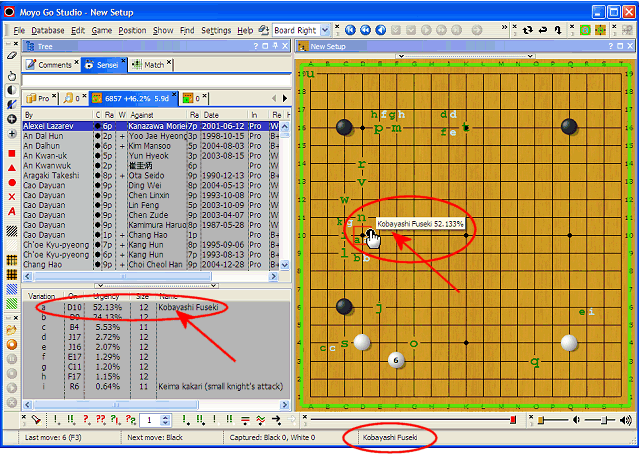The width and height of the screenshot is (639, 454).
Task: Open the Position menu
Action: [x=132, y=31]
